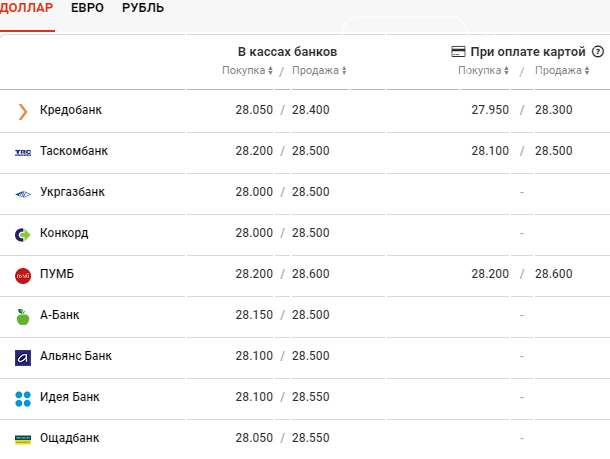
Task: Select the ДОЛЛАР tab
Action: point(27,8)
